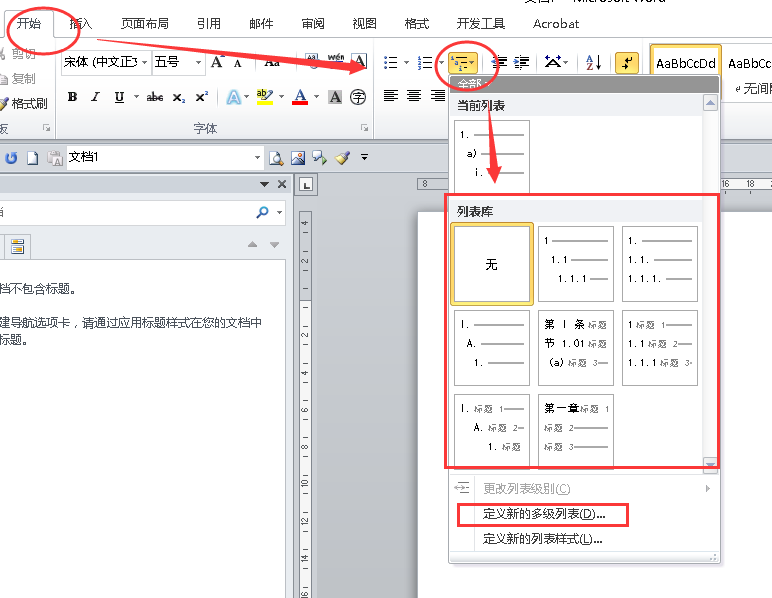This screenshot has width=772, height=598.
Task: Toggle bold formatting
Action: click(x=72, y=97)
